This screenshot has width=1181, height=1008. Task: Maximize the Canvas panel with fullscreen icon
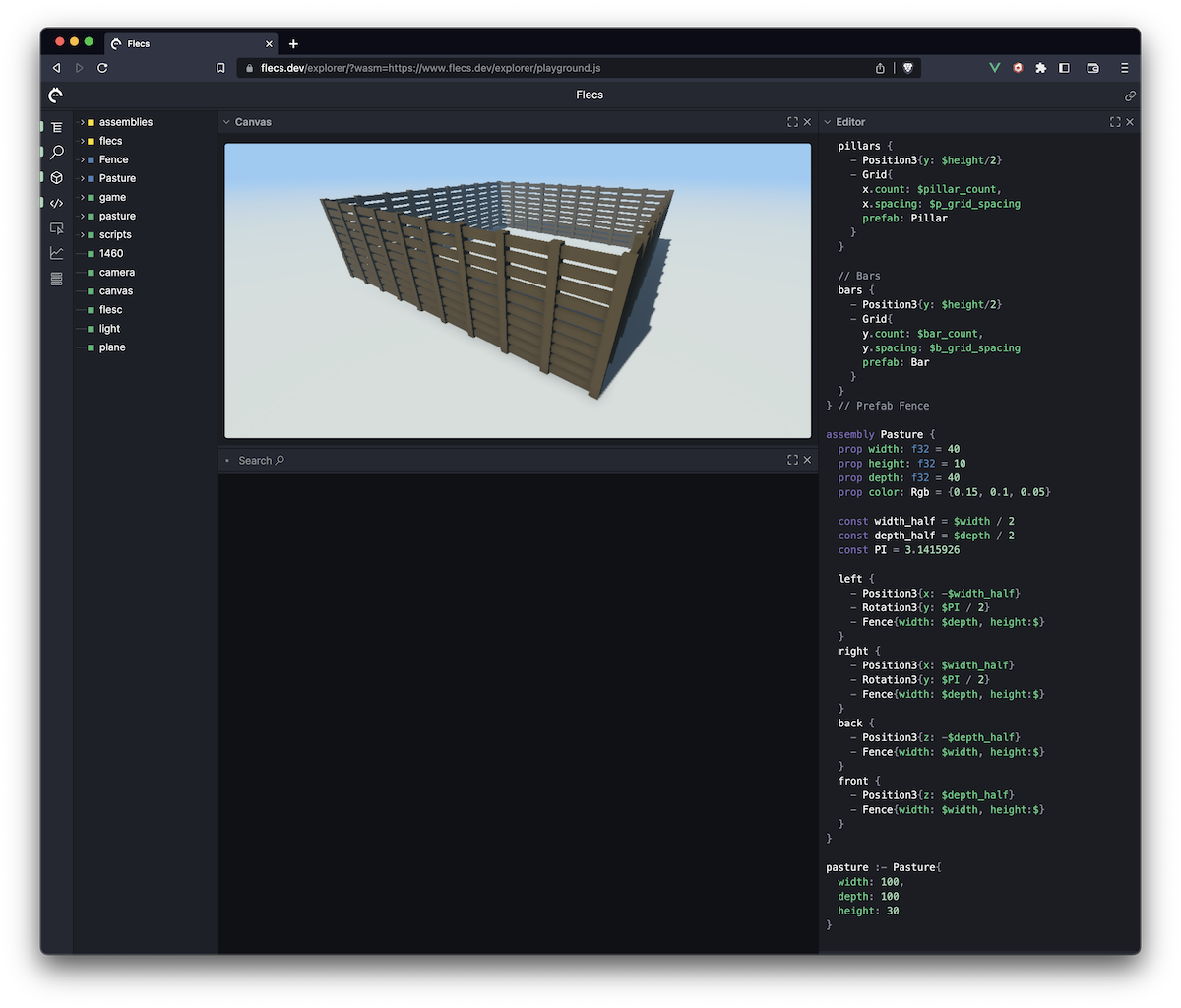point(792,122)
